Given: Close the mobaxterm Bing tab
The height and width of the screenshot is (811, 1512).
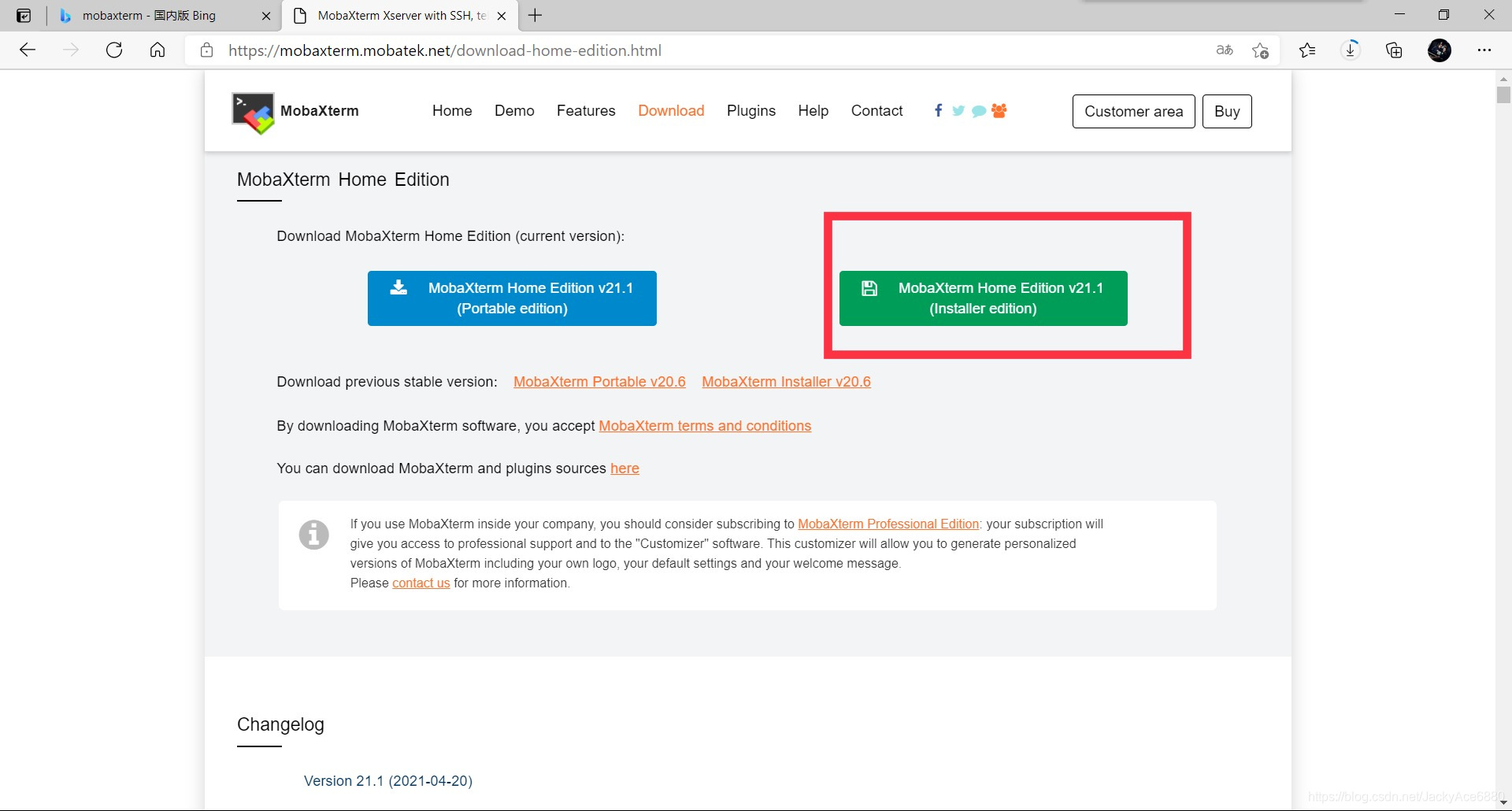Looking at the screenshot, I should pyautogui.click(x=266, y=16).
